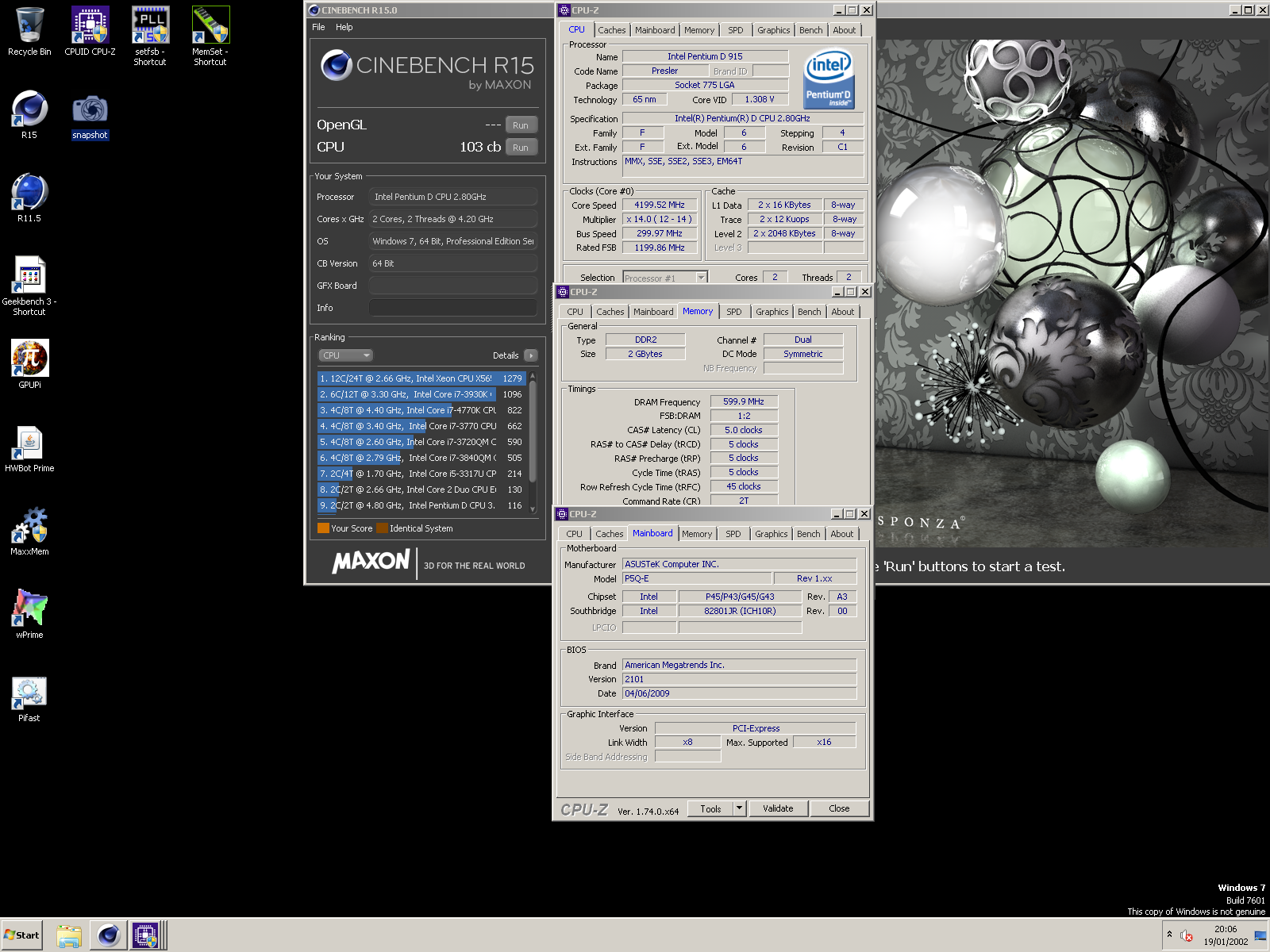This screenshot has height=952, width=1270.
Task: Open the setfsb shortcut icon
Action: (150, 36)
